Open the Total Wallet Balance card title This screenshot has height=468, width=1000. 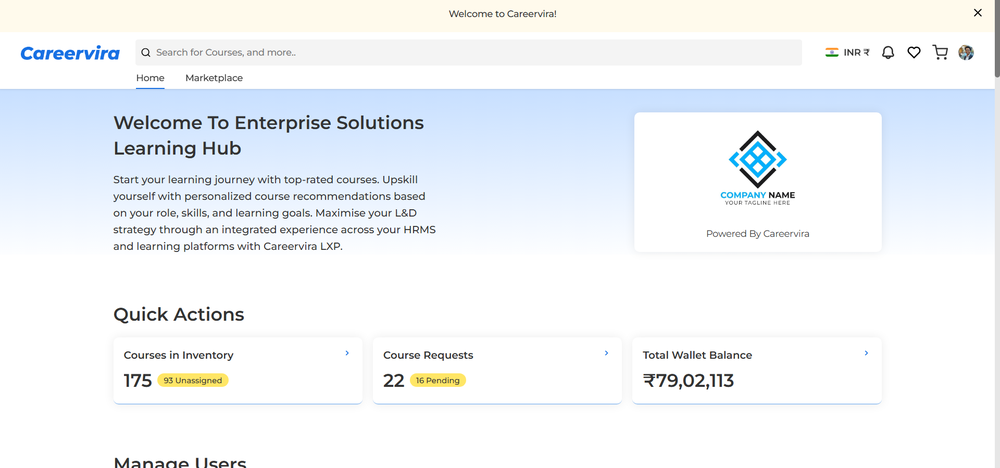point(697,355)
